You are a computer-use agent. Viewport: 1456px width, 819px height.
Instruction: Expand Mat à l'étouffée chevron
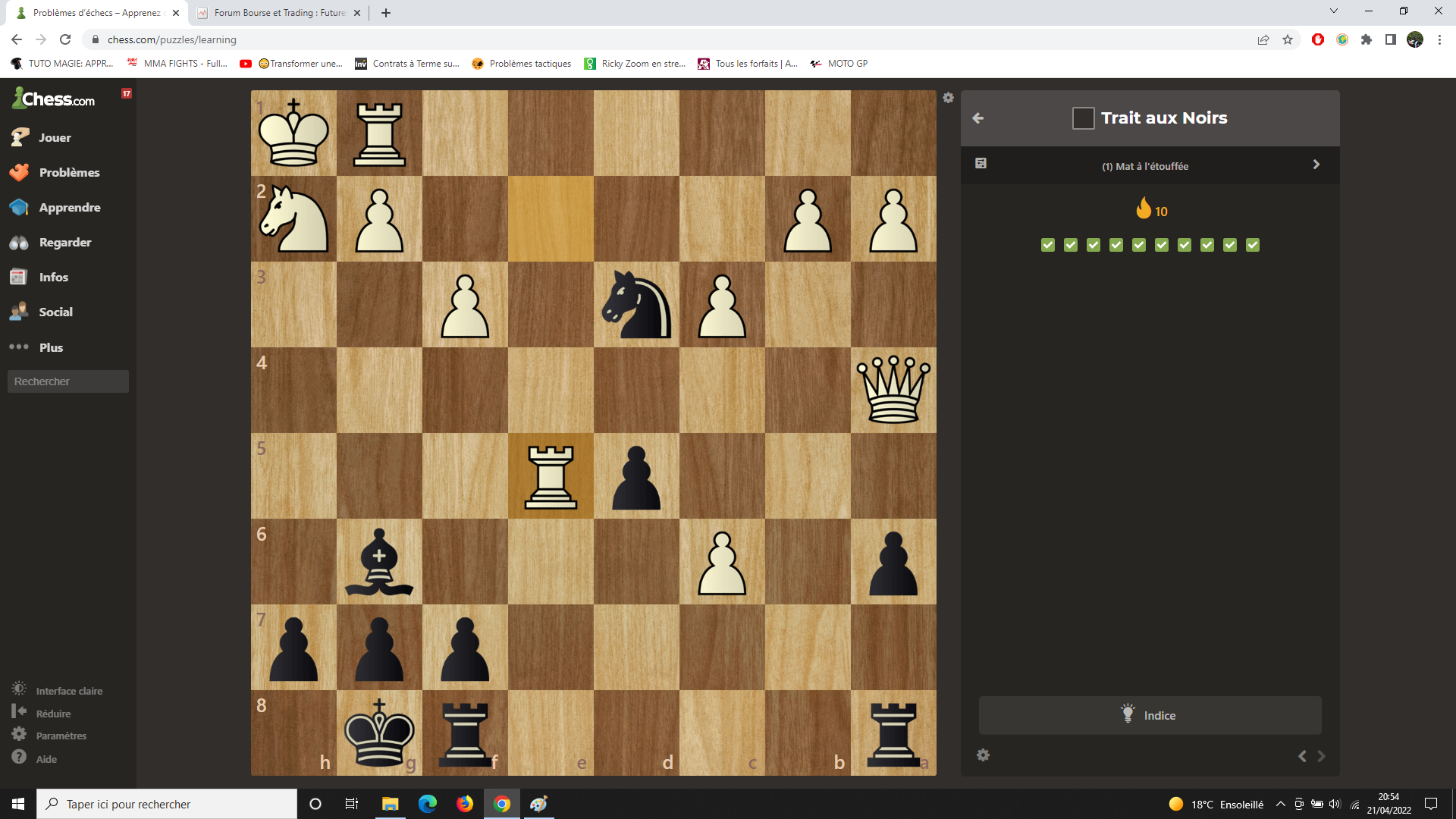pos(1316,165)
